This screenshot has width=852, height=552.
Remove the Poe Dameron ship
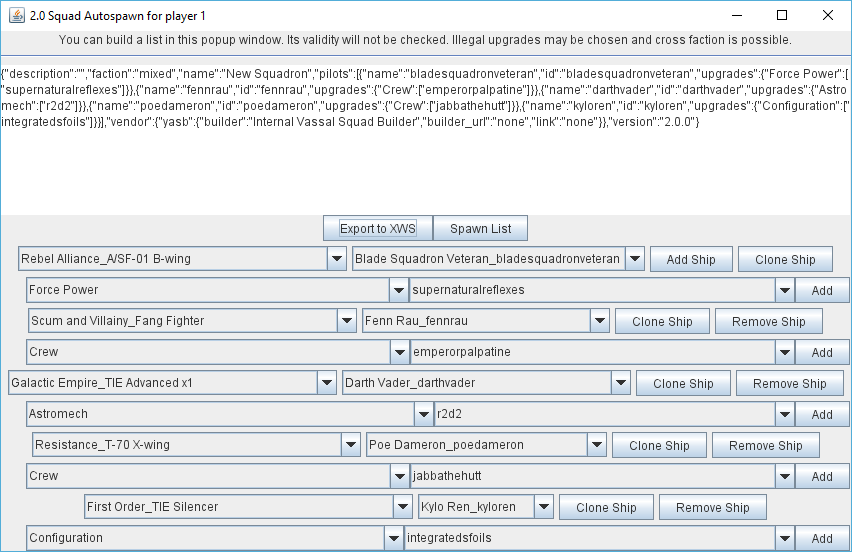click(x=766, y=445)
